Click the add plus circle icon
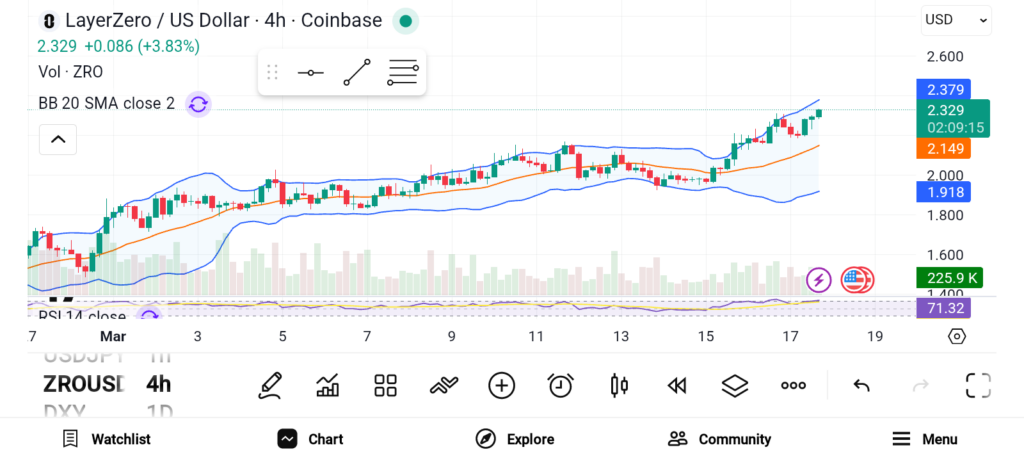Screen dimensions: 1024x461 501,385
